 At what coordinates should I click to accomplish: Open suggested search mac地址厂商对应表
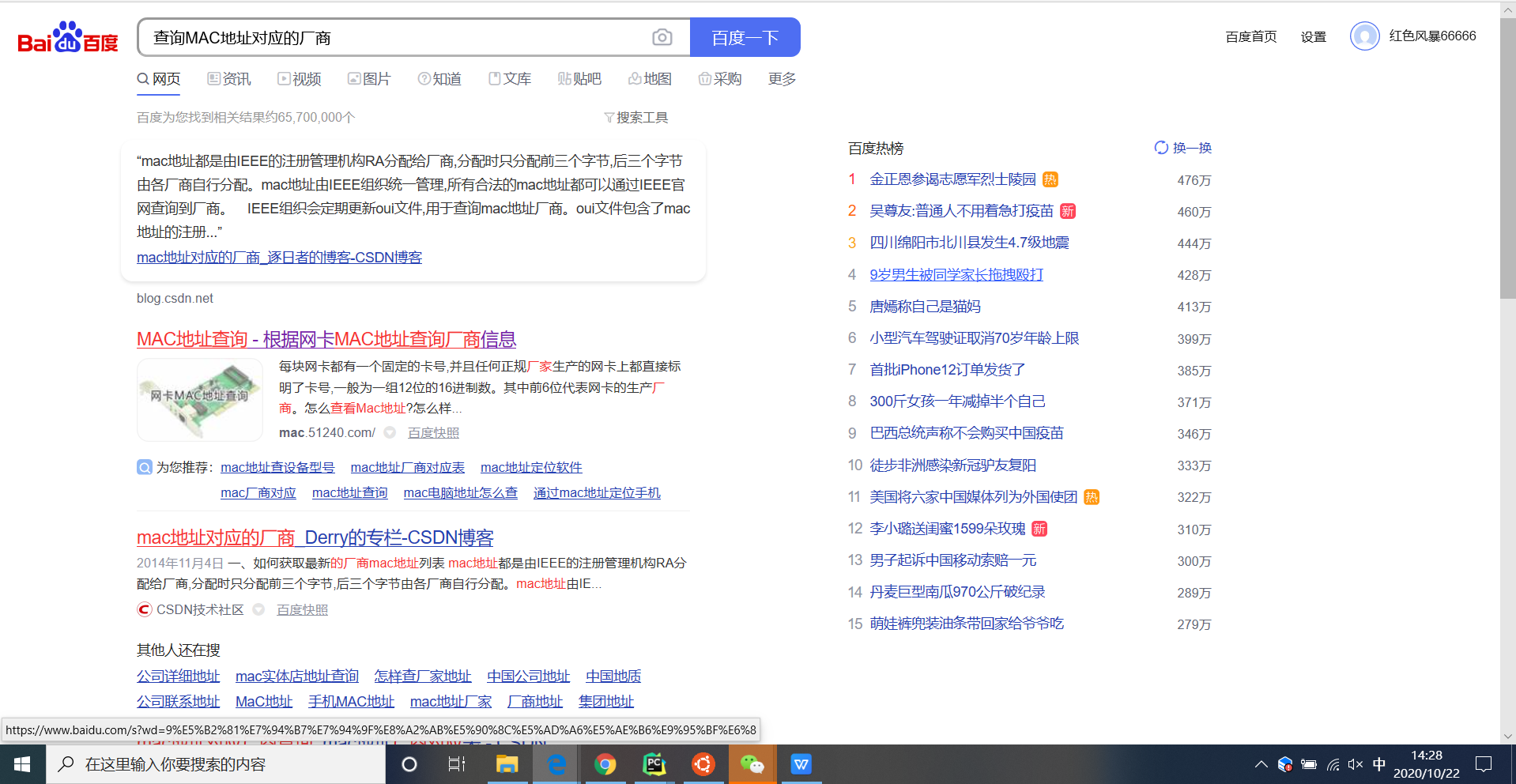coord(408,467)
